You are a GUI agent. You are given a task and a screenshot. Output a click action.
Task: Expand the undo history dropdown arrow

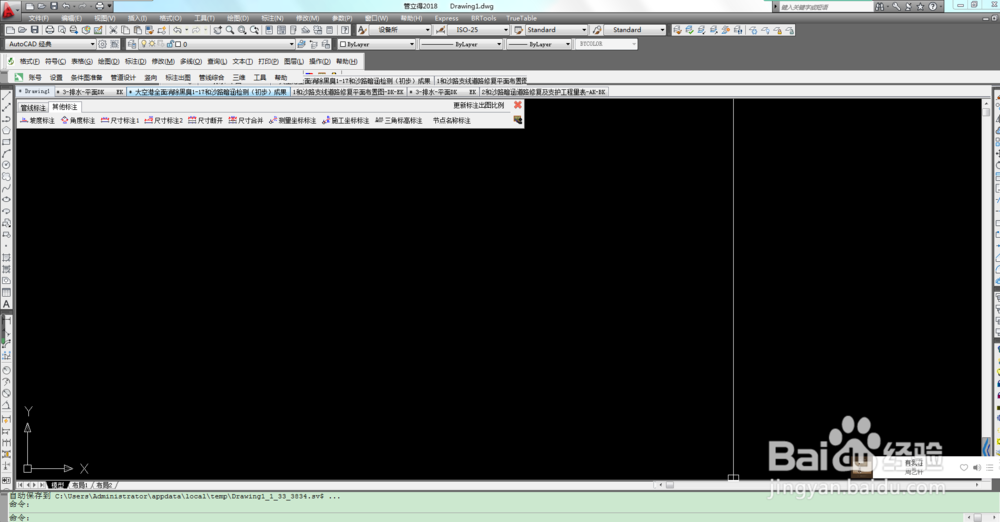[186, 30]
